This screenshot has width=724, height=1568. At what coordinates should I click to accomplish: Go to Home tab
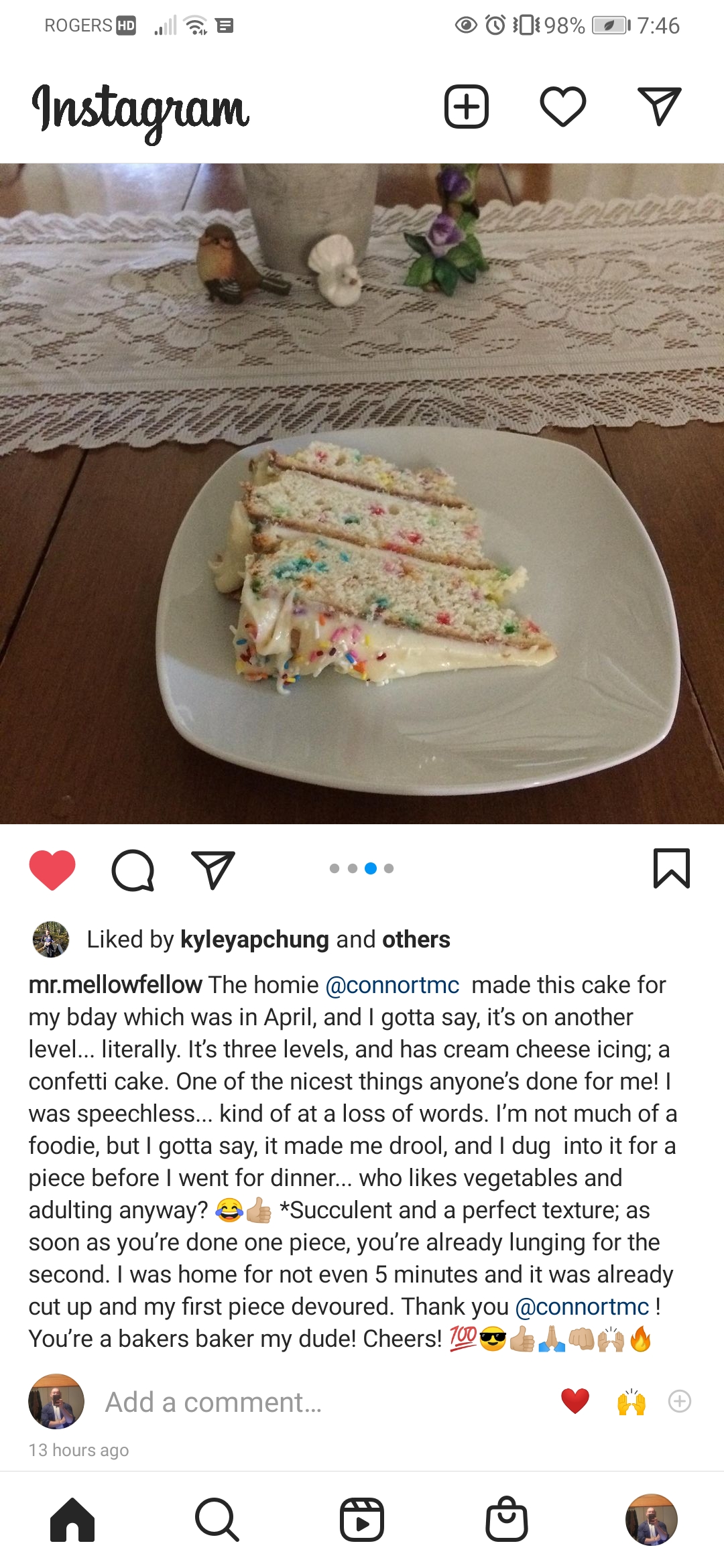72,1520
